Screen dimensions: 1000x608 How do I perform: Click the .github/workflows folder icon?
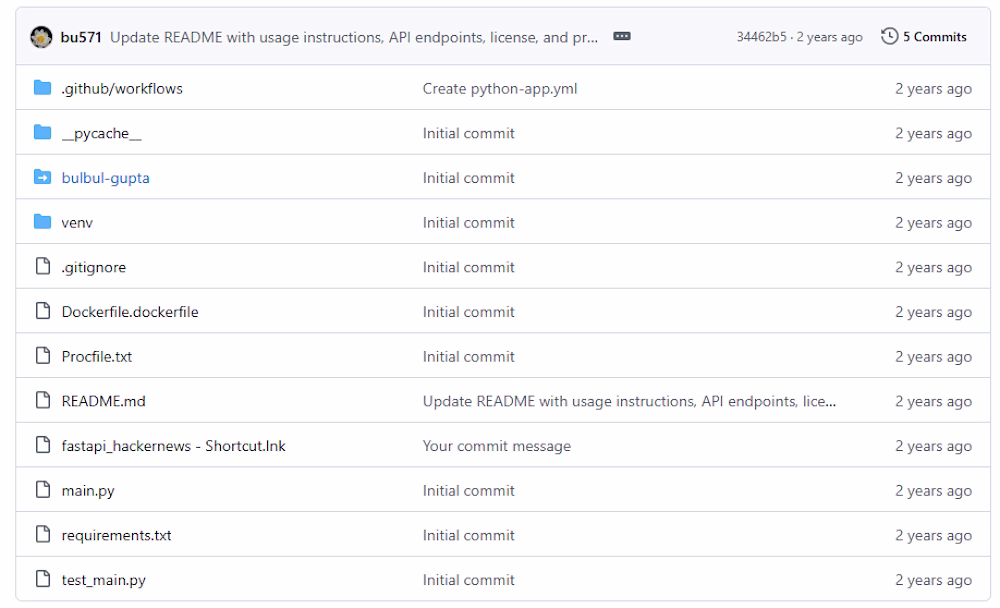tap(42, 88)
